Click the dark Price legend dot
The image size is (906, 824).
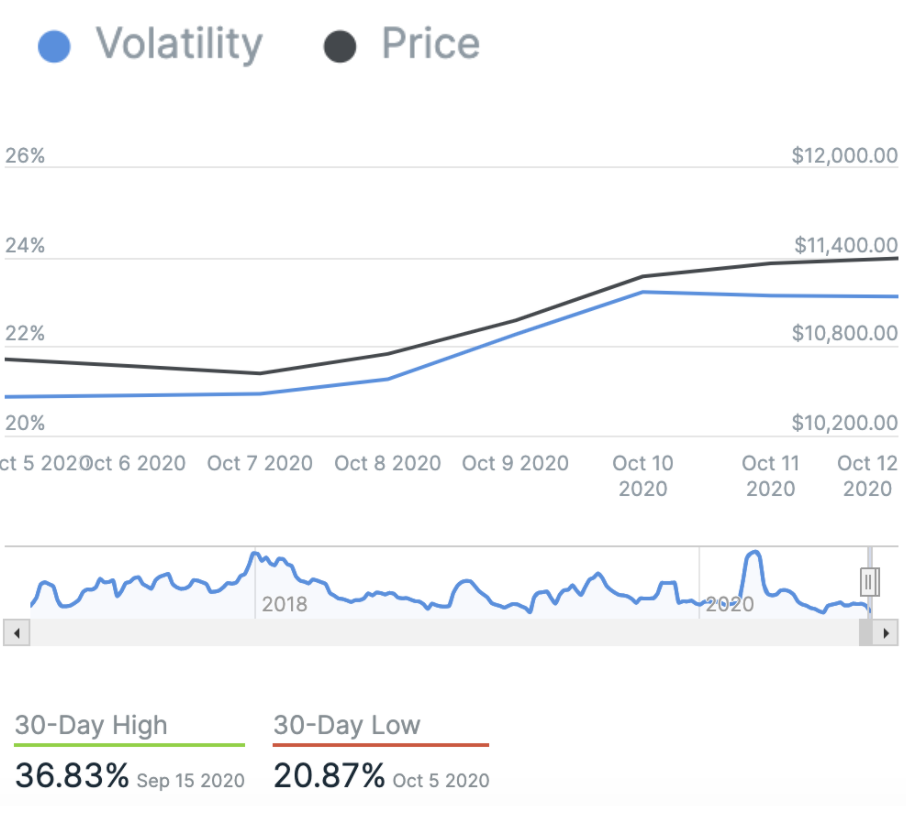[340, 46]
